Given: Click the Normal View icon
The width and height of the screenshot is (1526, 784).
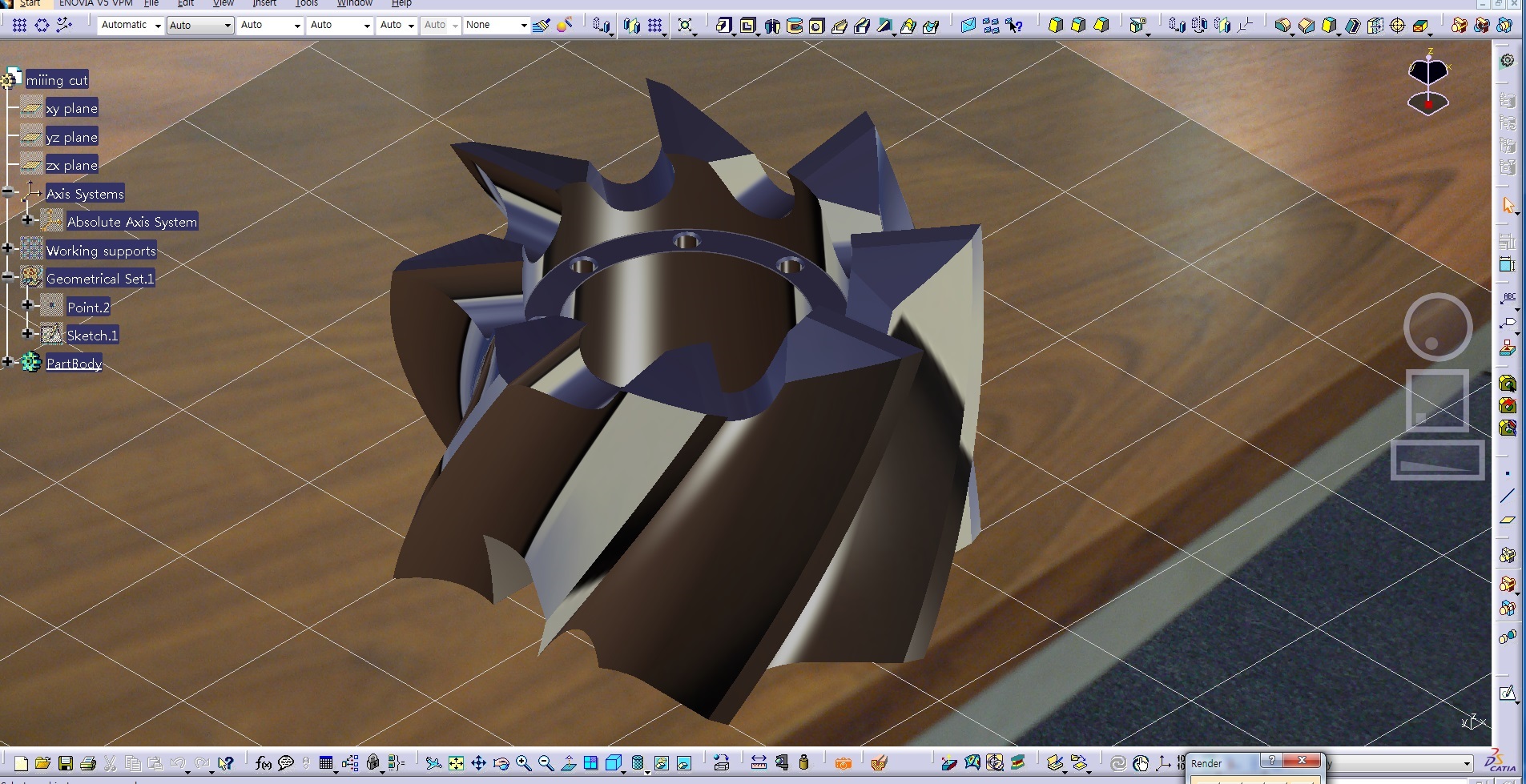Looking at the screenshot, I should (x=569, y=763).
